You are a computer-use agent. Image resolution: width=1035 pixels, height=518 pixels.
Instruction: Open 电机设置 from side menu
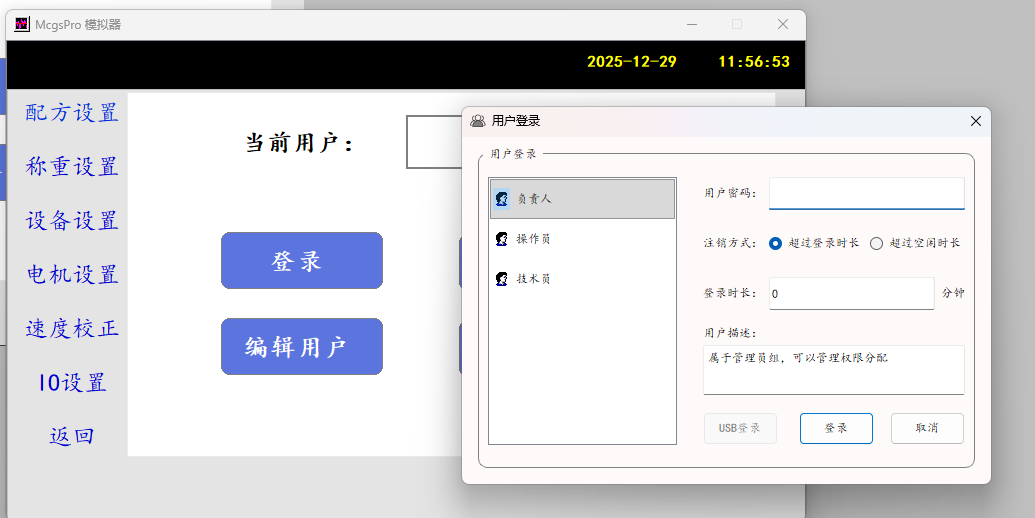71,275
